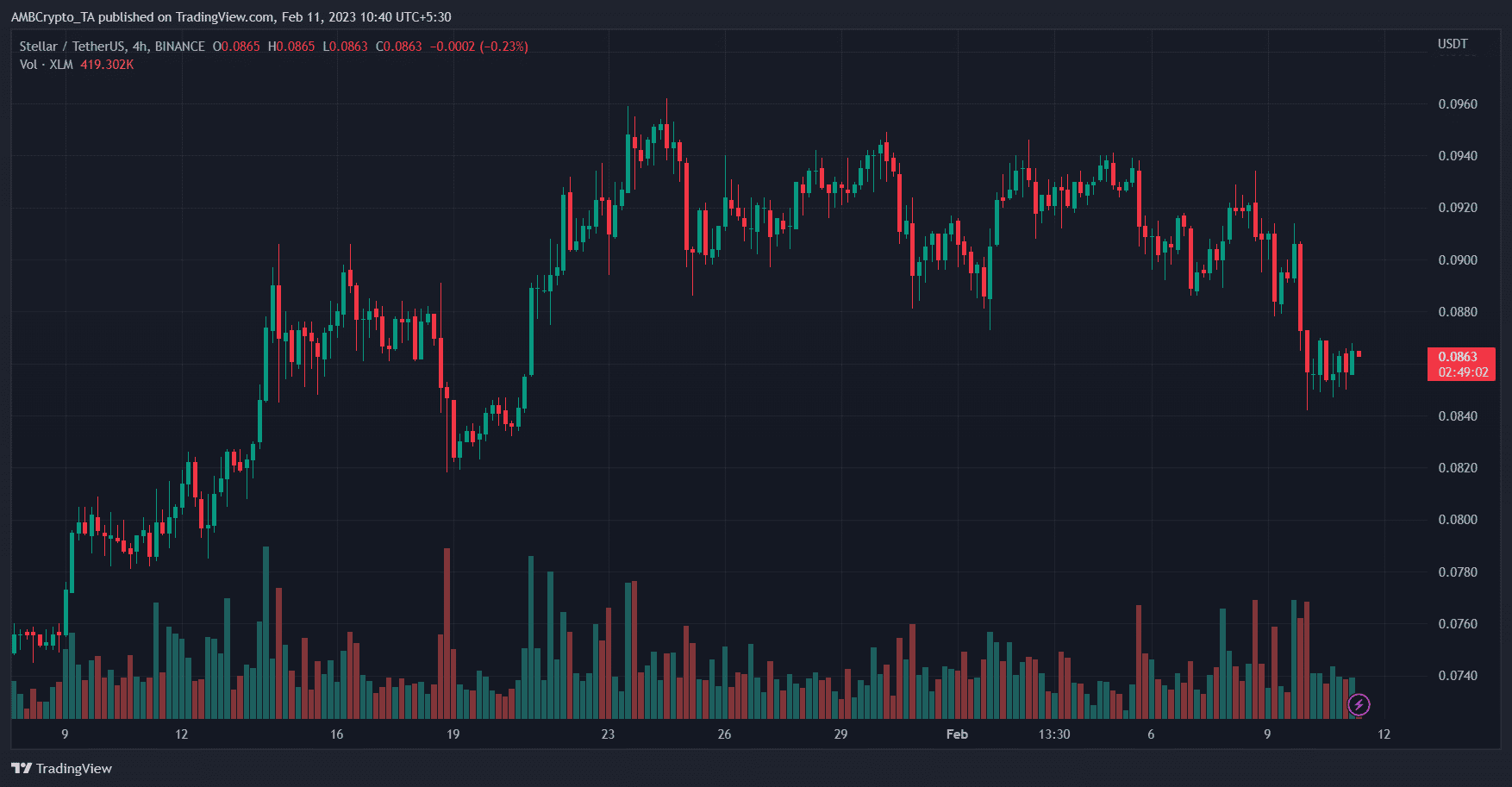The image size is (1512, 787).
Task: Click the 0.0840 price axis label
Action: (1458, 416)
